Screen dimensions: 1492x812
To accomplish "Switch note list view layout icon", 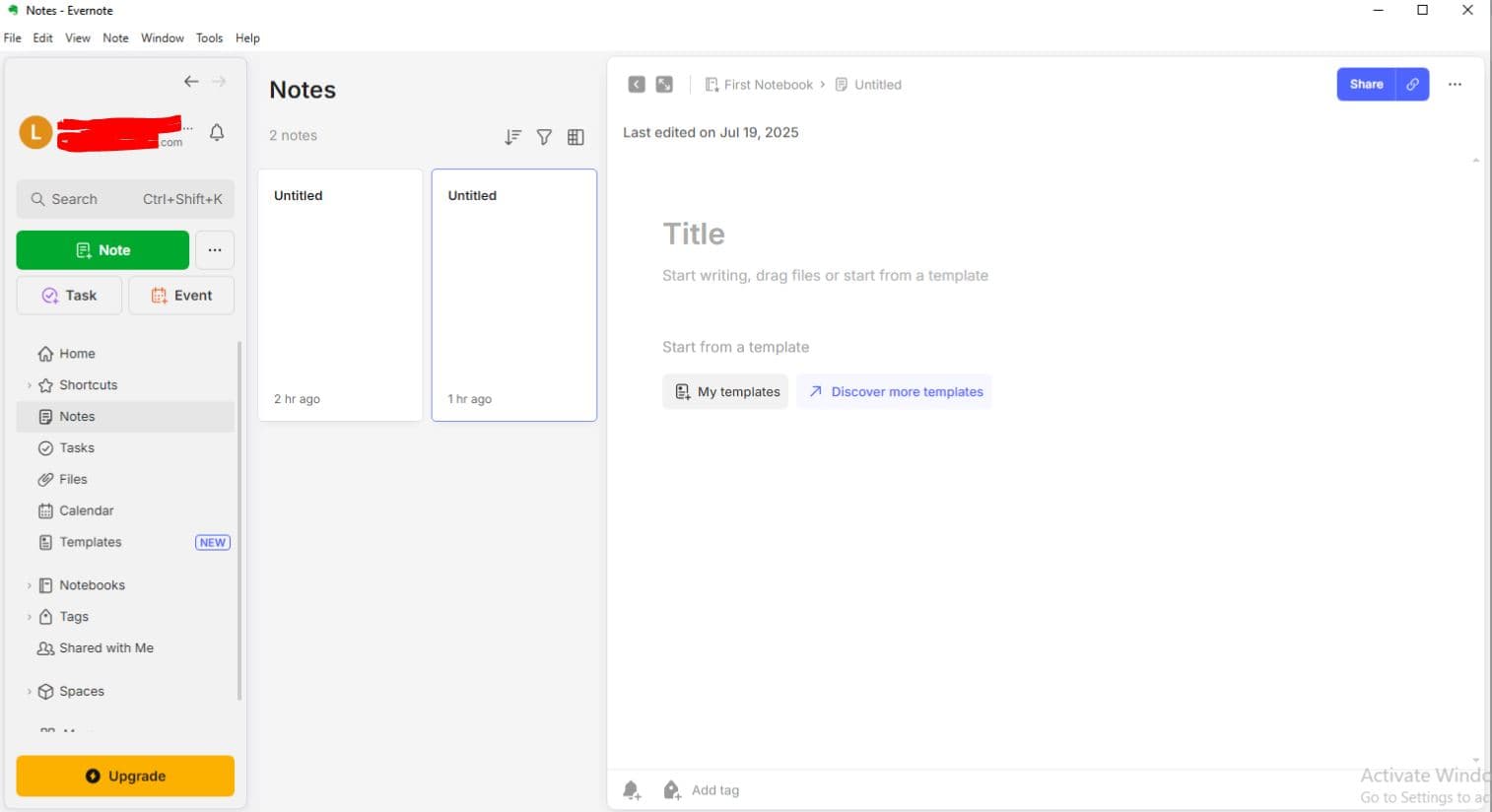I will (576, 137).
